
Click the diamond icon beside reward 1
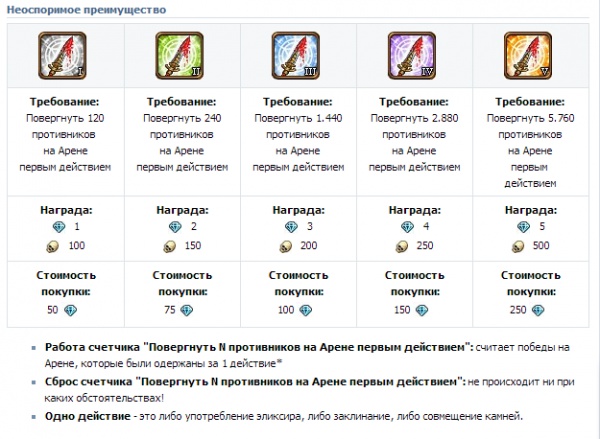click(56, 228)
